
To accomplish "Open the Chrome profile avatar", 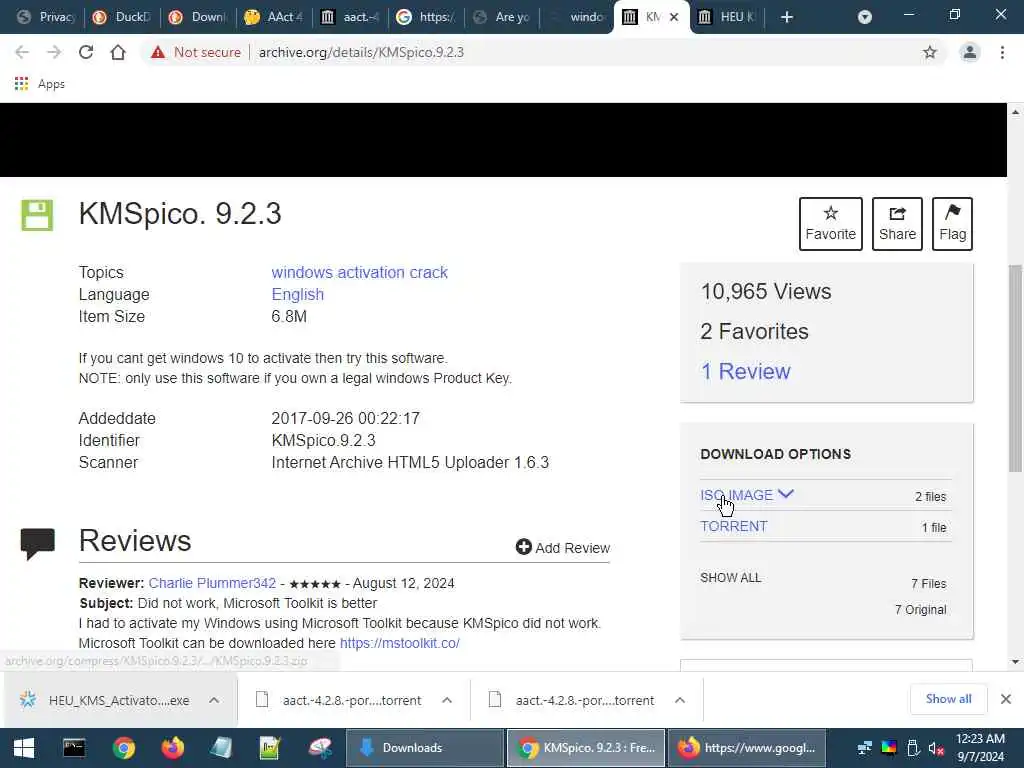I will pyautogui.click(x=970, y=52).
